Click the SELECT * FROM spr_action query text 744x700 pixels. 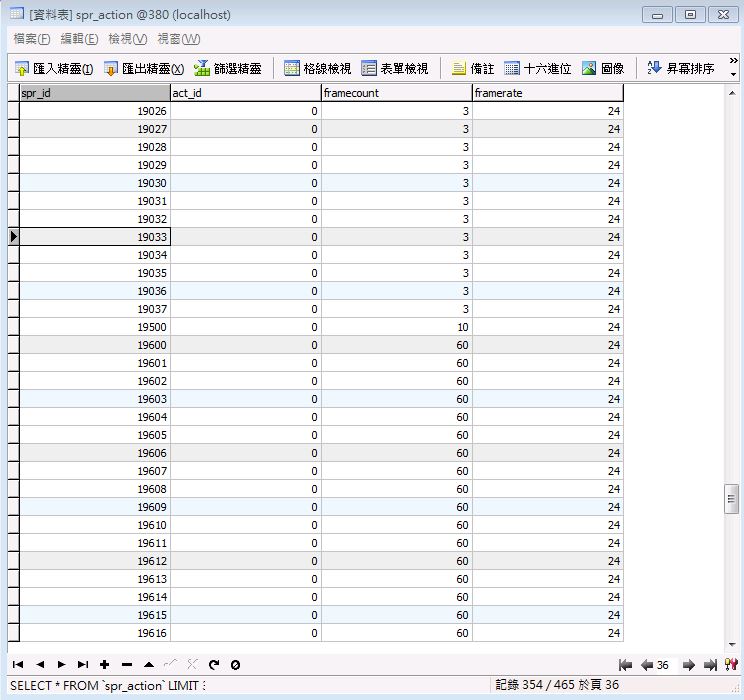[x=108, y=686]
